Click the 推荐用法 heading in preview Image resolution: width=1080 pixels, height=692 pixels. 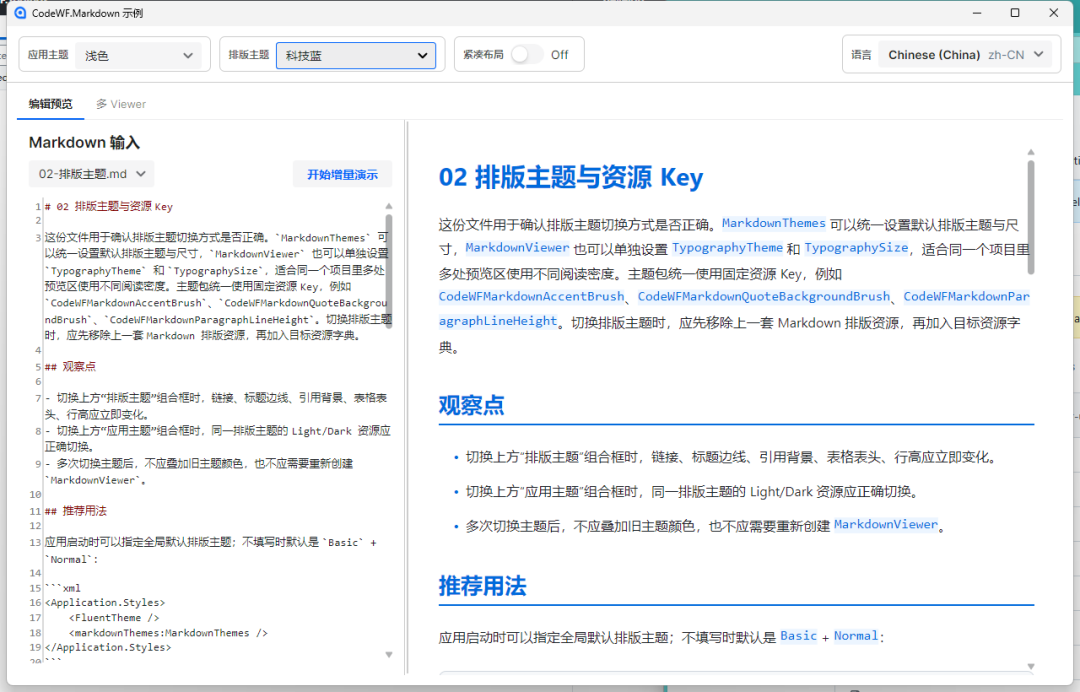482,586
